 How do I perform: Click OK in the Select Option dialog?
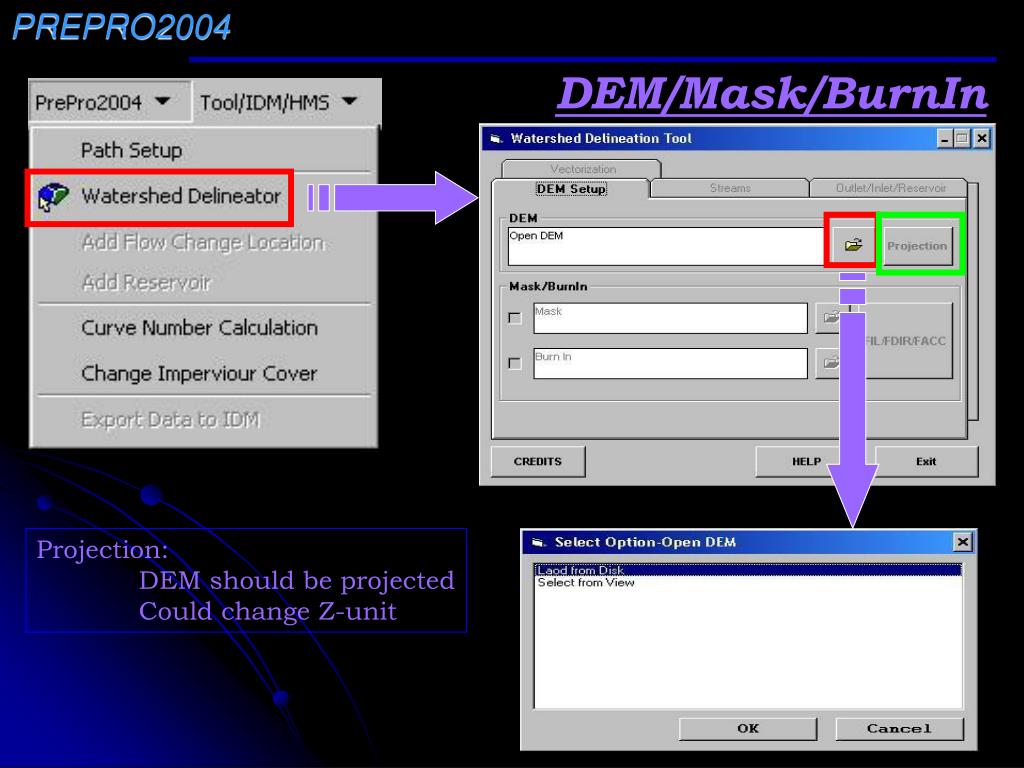click(x=748, y=729)
